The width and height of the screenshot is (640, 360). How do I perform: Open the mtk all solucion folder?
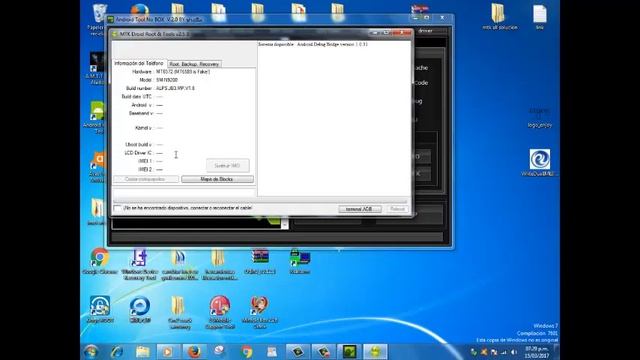click(x=500, y=17)
